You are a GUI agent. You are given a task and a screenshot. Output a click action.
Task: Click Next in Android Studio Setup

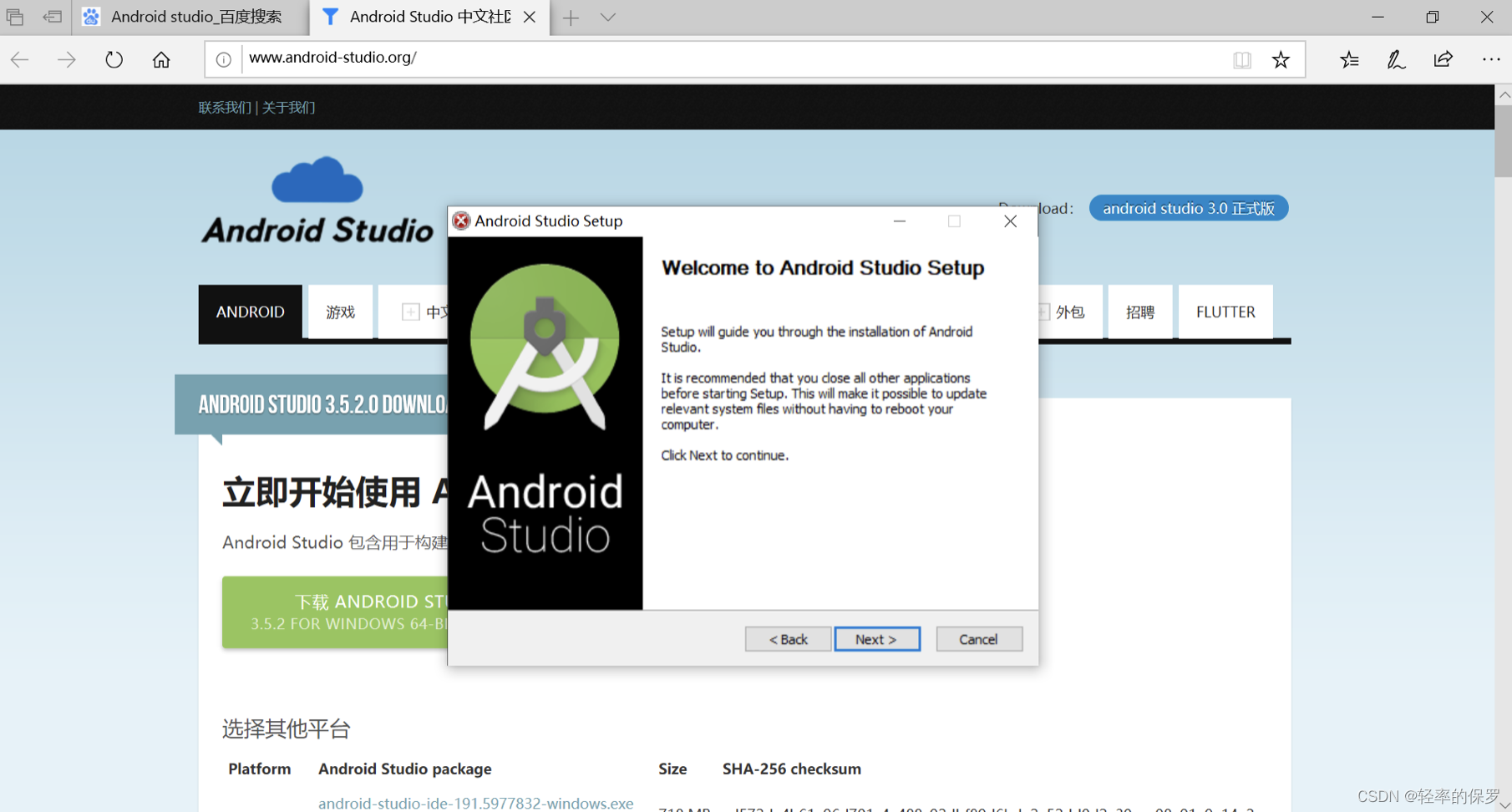(877, 639)
